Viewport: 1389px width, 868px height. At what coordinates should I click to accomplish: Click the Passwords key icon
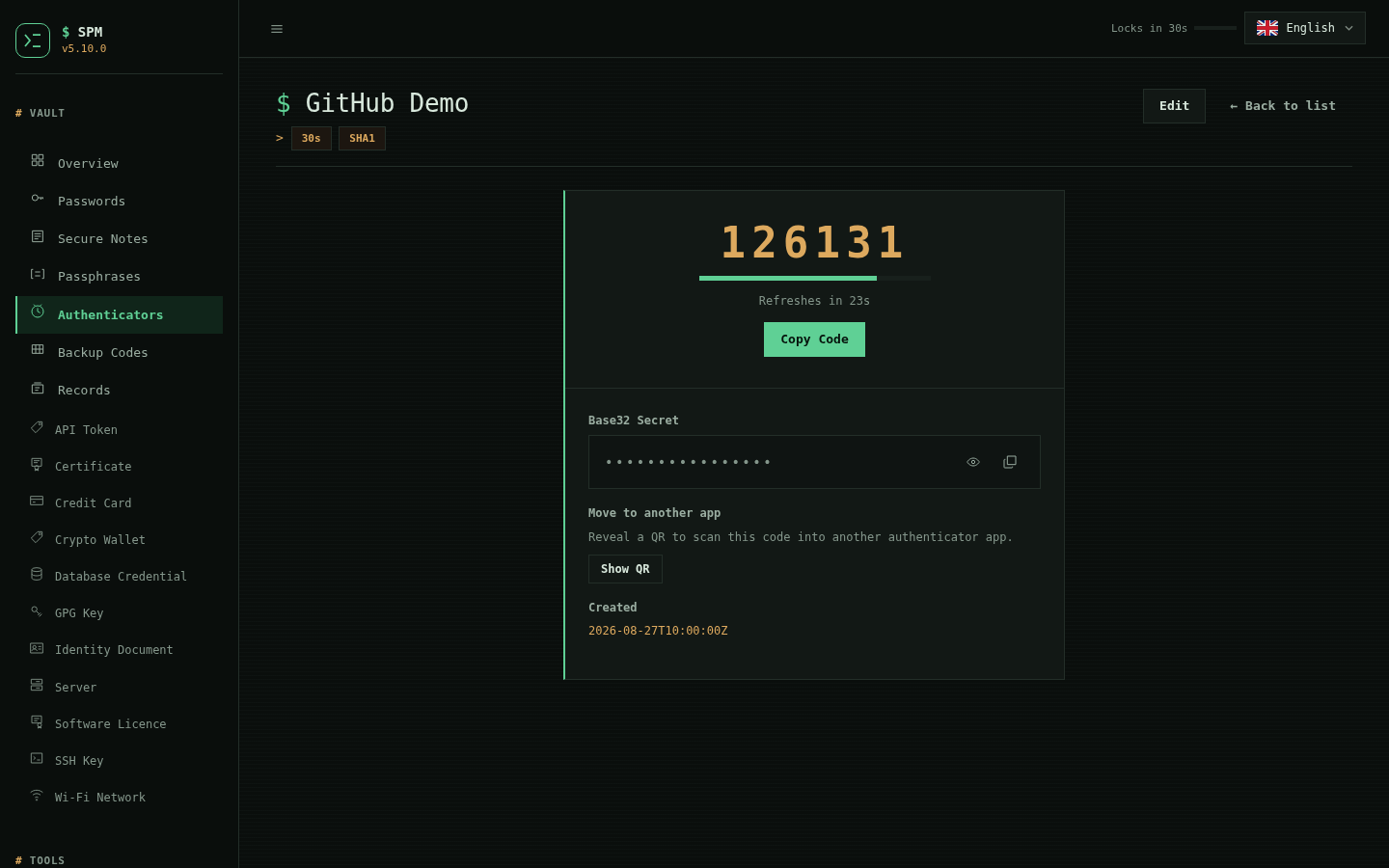(x=38, y=198)
